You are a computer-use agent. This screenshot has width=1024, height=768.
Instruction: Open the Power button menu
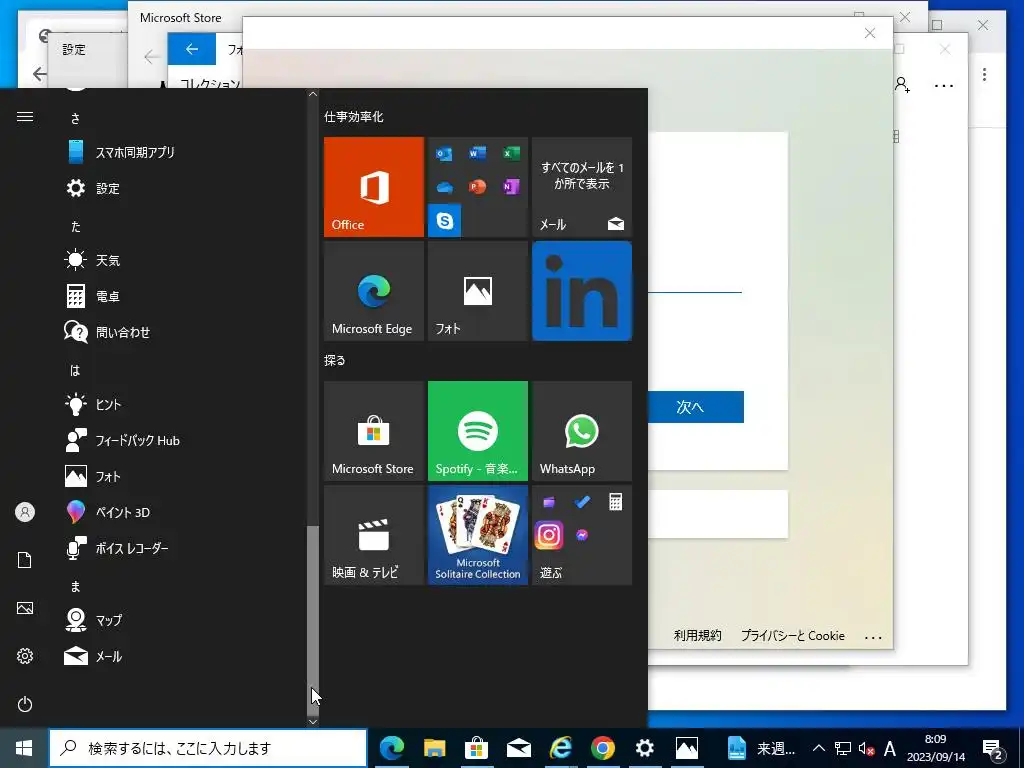pos(25,704)
